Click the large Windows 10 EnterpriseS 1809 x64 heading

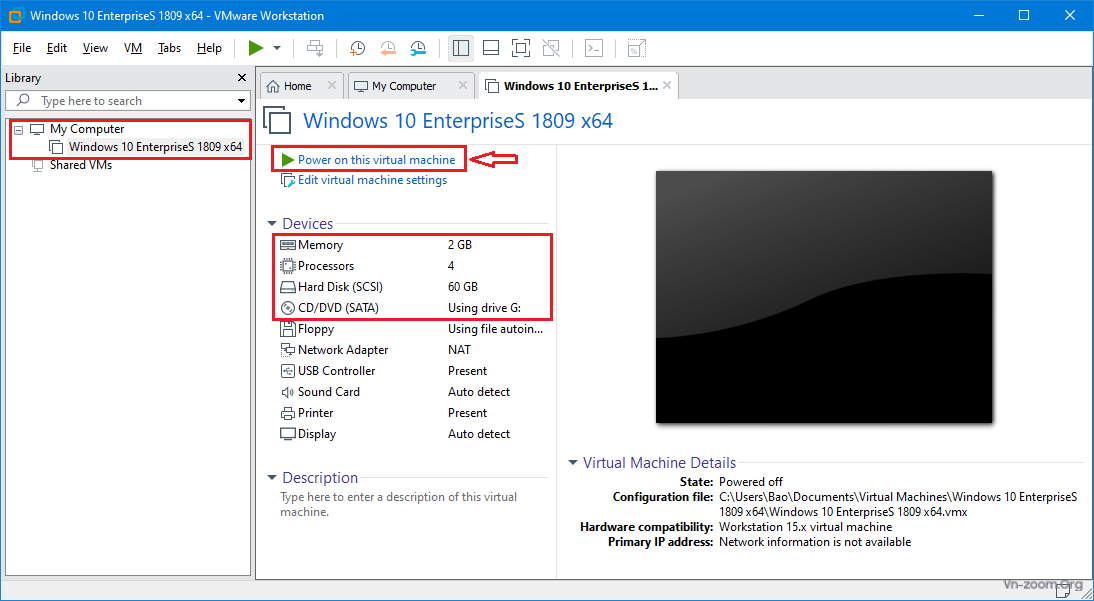pyautogui.click(x=458, y=121)
